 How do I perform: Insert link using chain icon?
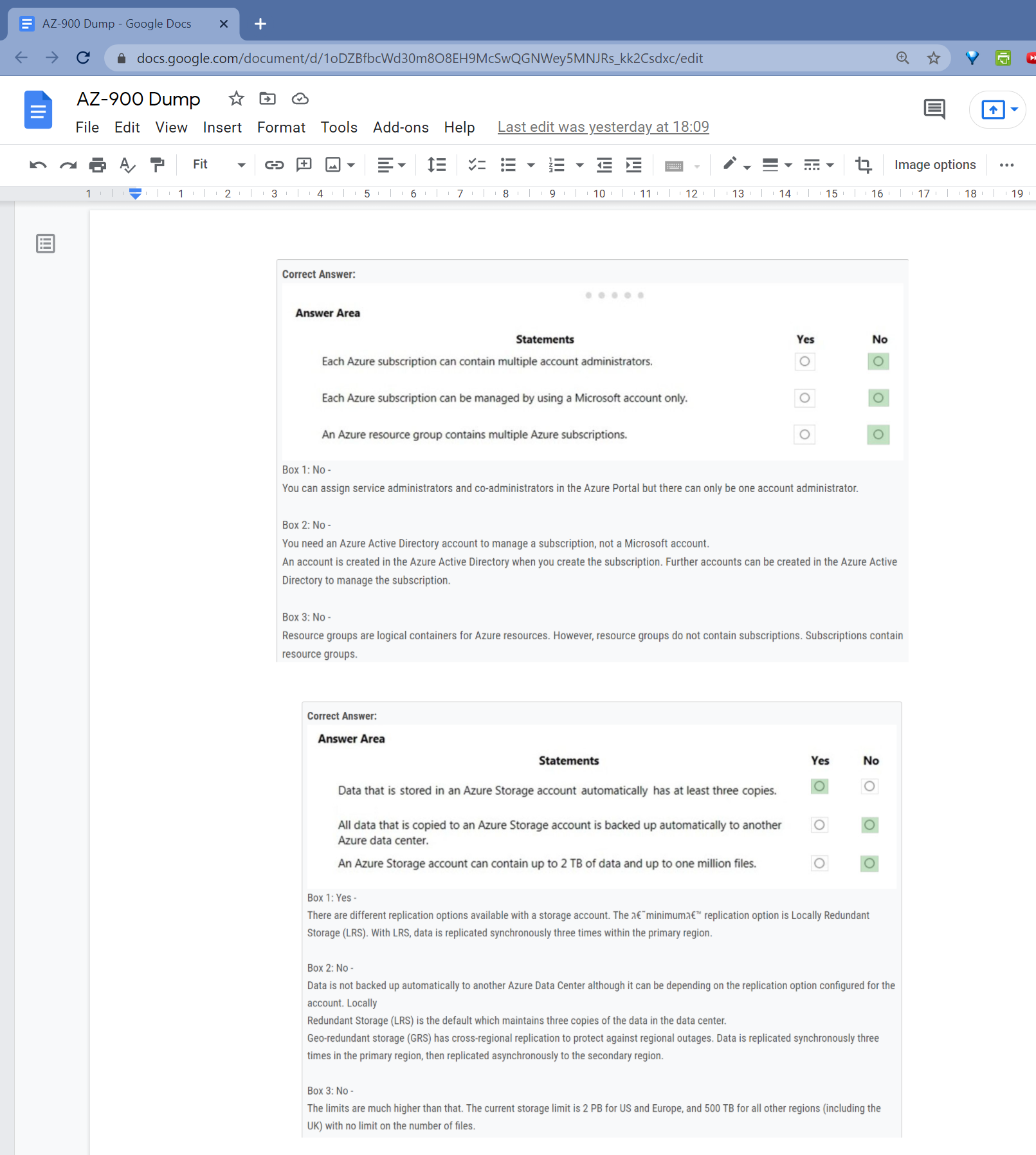click(x=274, y=165)
